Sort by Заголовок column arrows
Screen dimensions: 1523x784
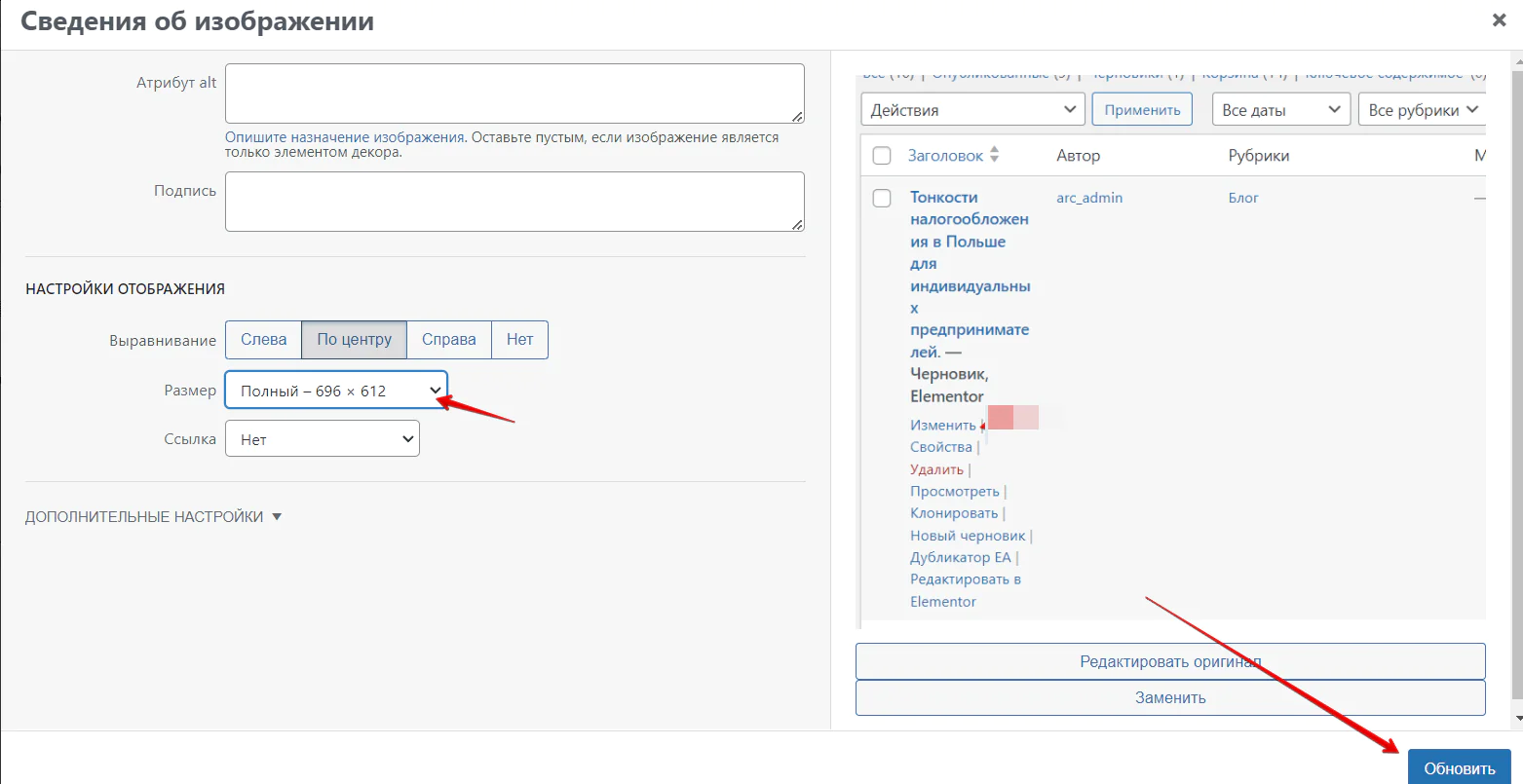point(994,155)
